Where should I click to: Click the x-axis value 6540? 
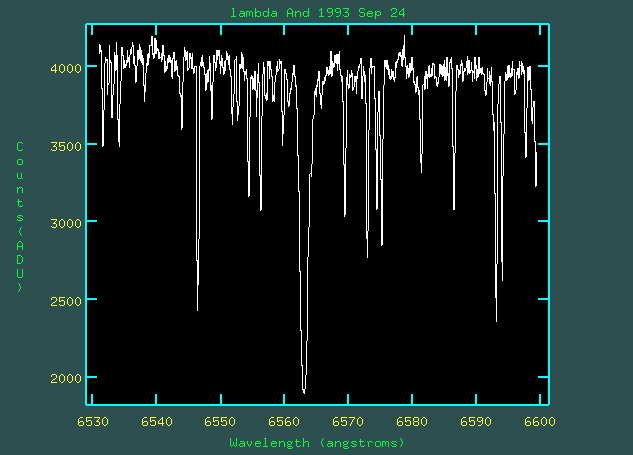[x=157, y=422]
